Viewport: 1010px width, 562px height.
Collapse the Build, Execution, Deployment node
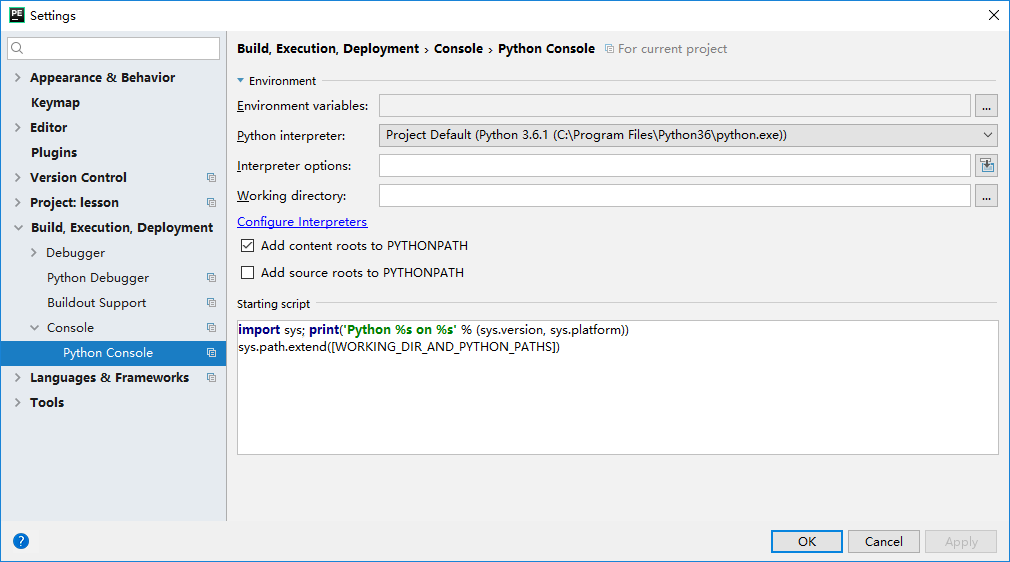tap(18, 228)
